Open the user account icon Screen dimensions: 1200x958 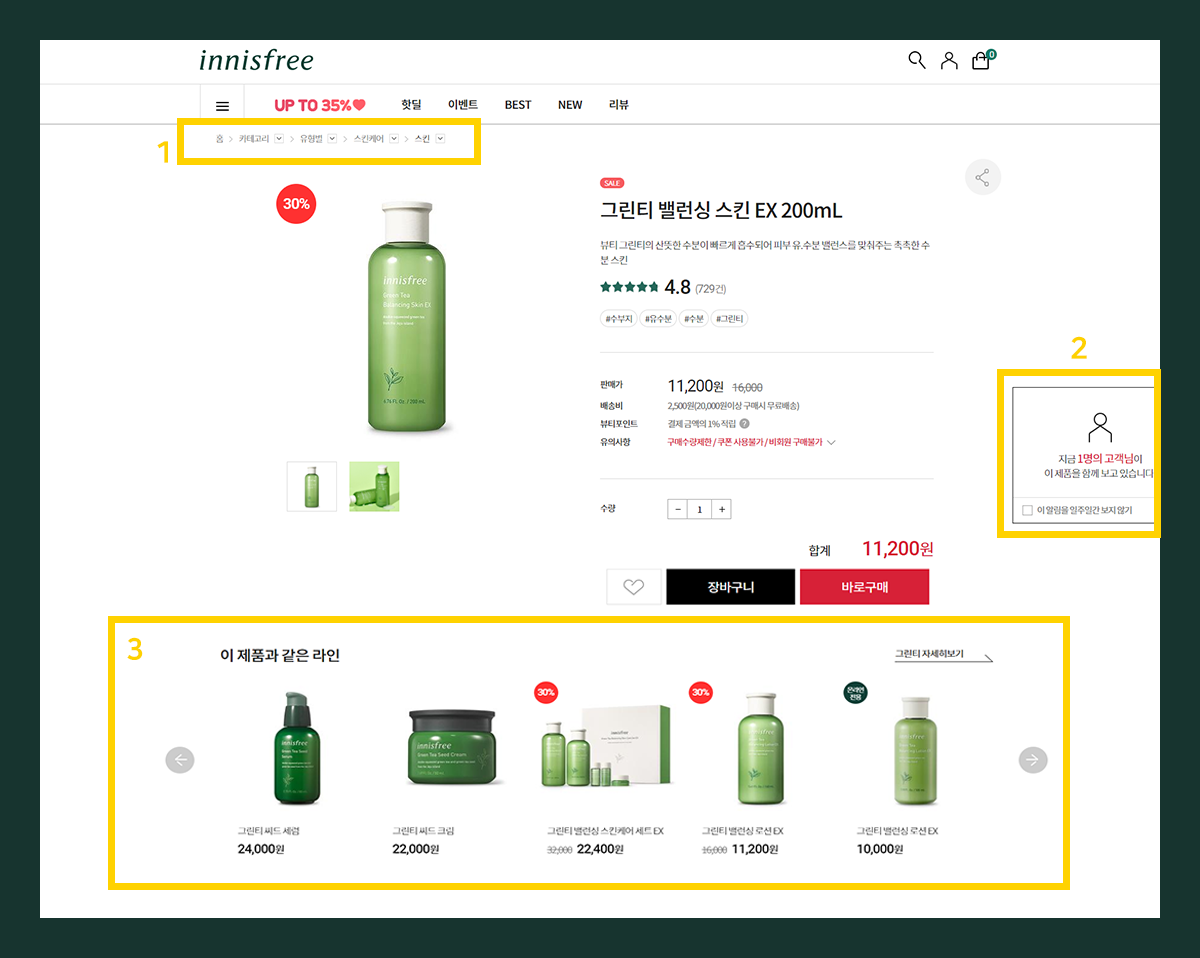coord(949,60)
